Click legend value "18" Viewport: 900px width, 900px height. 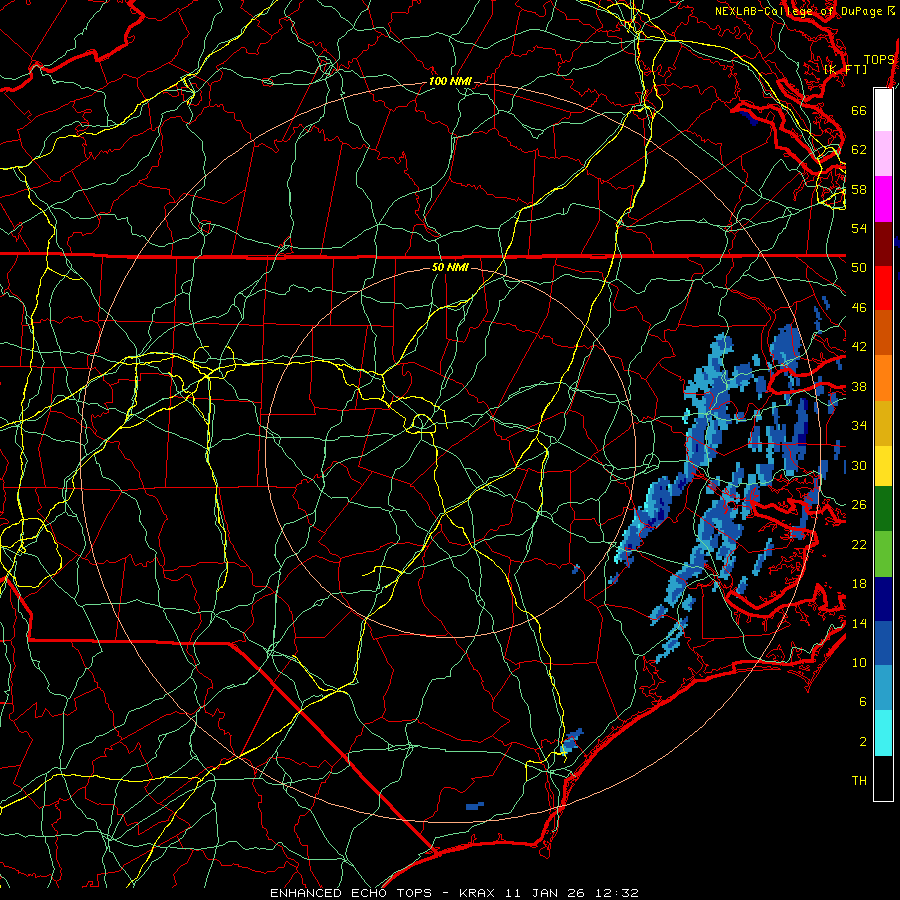tap(859, 584)
